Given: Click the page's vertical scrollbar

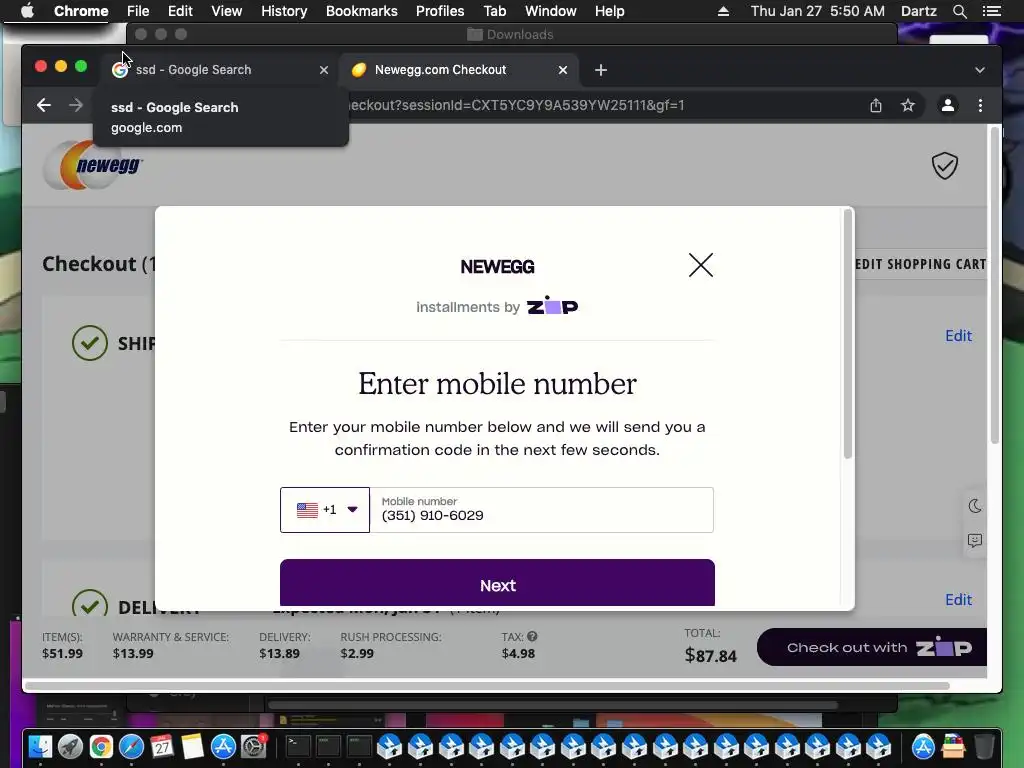Looking at the screenshot, I should [x=995, y=285].
